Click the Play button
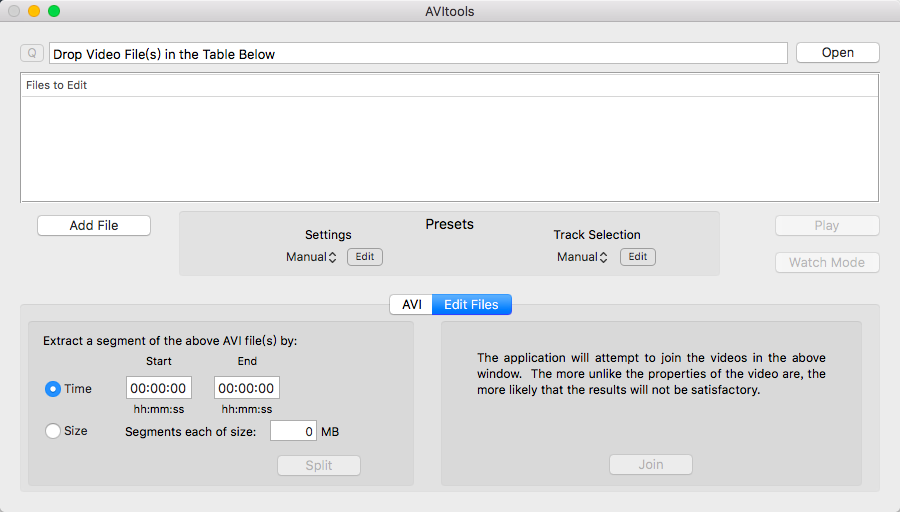Image resolution: width=900 pixels, height=512 pixels. pyautogui.click(x=827, y=226)
